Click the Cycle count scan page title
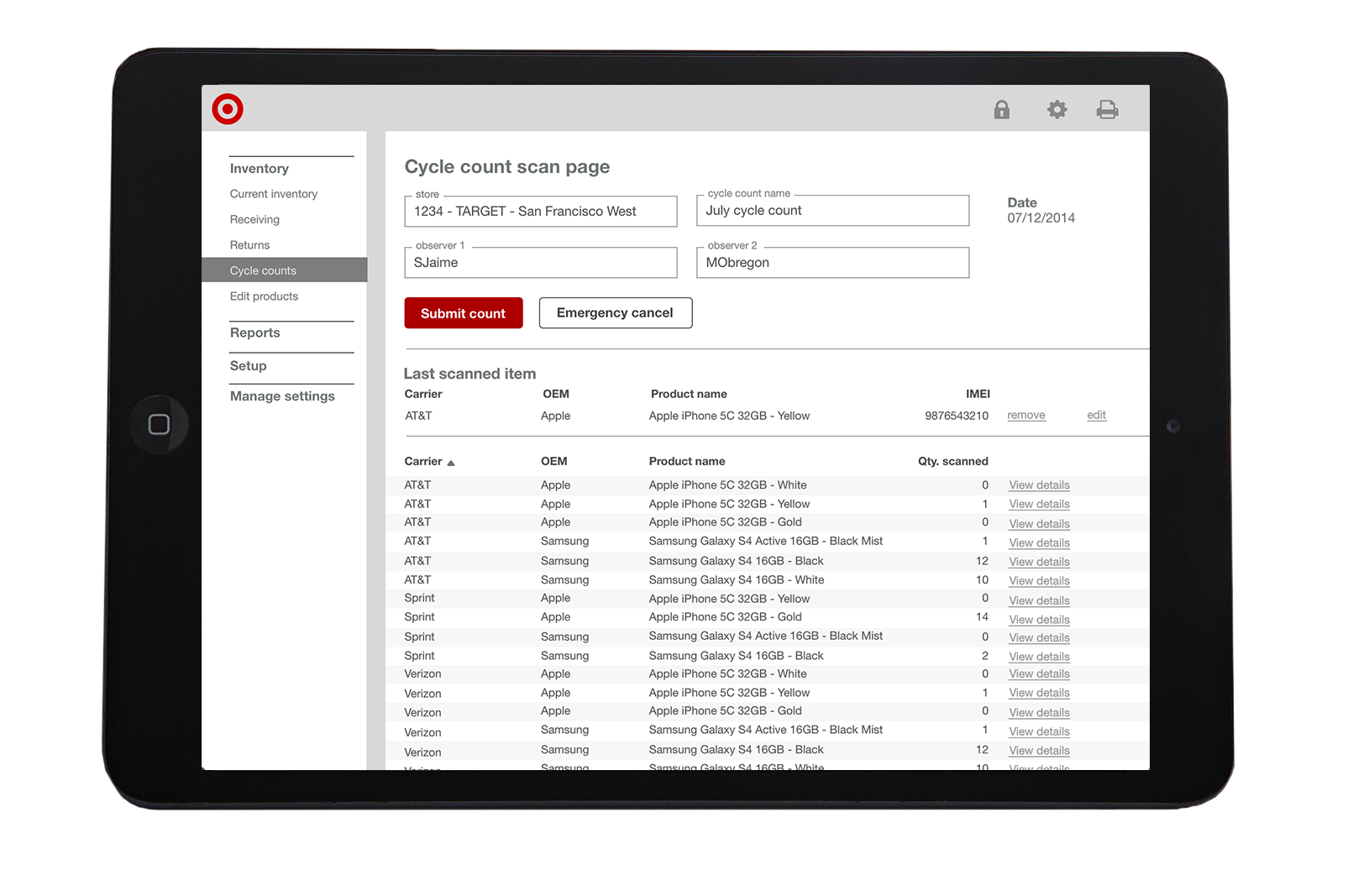The width and height of the screenshot is (1348, 896). point(507,167)
